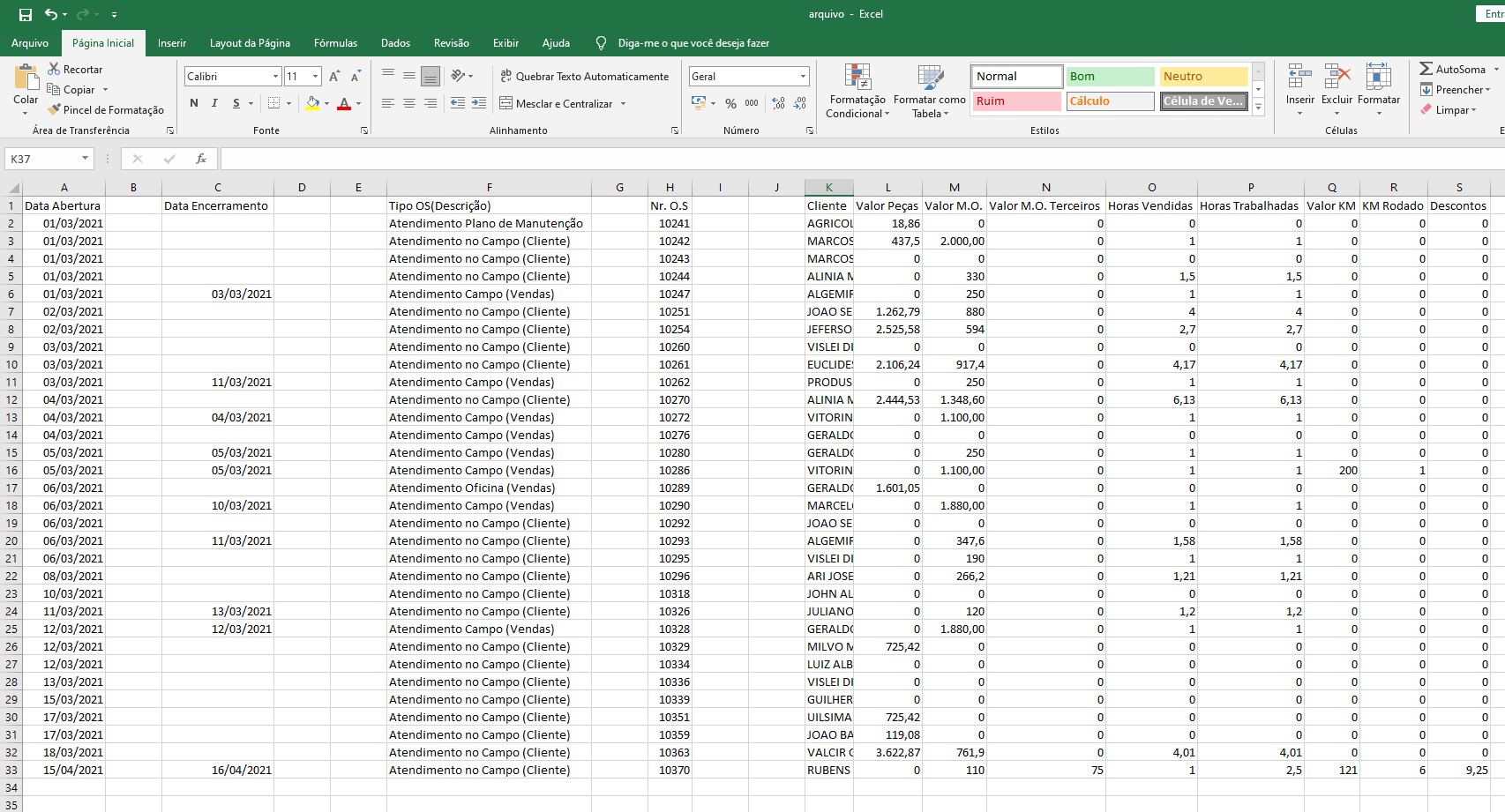The height and width of the screenshot is (812, 1505).
Task: Increase font size with the bigger A icon
Action: tap(334, 77)
